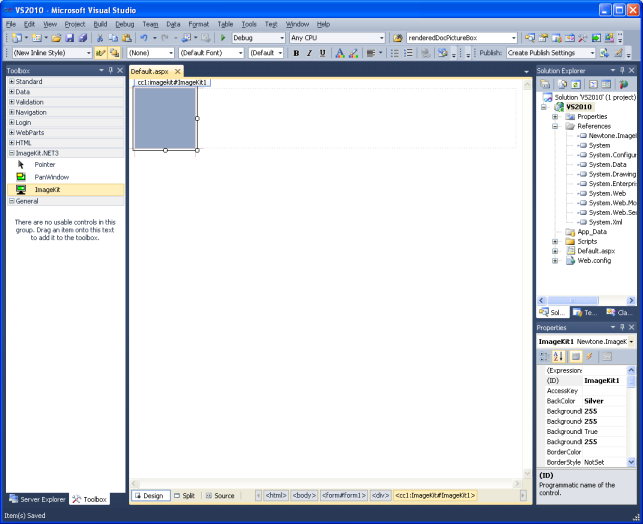Click the Save icon in toolbar
The image size is (643, 524).
[x=70, y=38]
